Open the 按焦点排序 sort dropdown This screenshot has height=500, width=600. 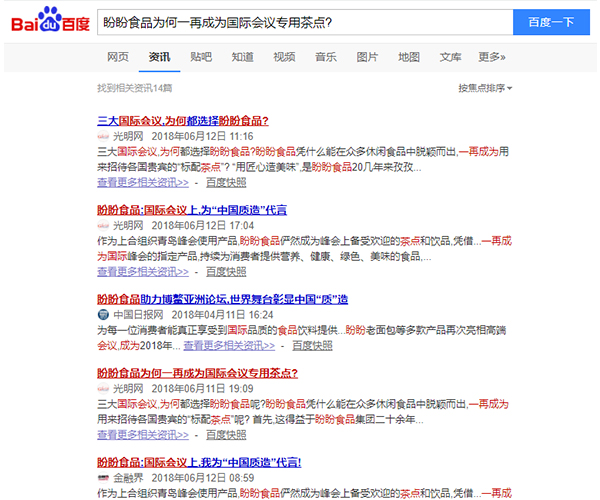point(485,88)
